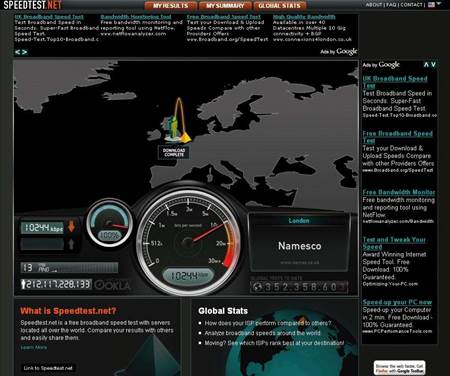
Task: Open the language dropdown arrow beside flag
Action: [439, 4]
